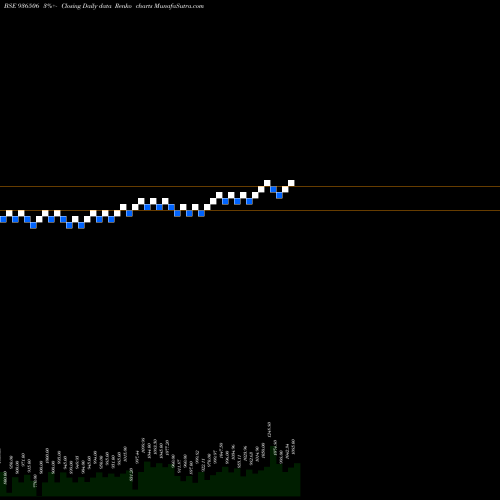Click the 'Renko' word in the header
This screenshot has height=500, width=500.
pyautogui.click(x=123, y=6)
